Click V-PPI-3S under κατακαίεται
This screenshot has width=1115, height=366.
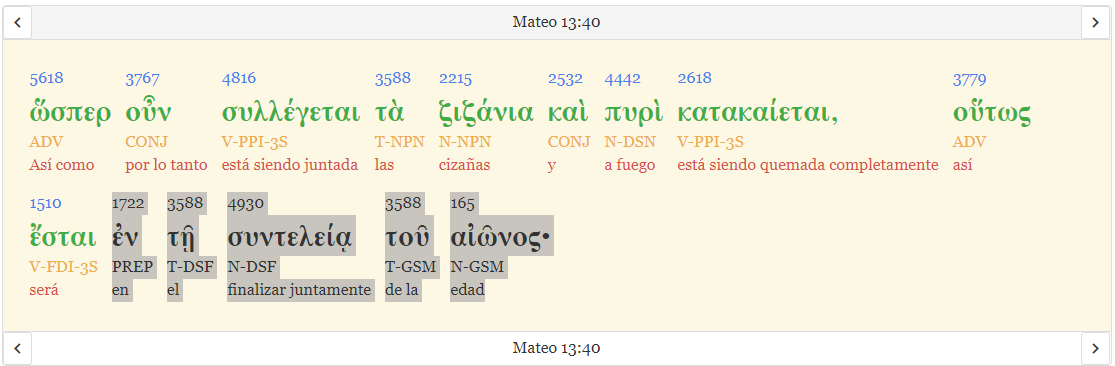point(710,142)
